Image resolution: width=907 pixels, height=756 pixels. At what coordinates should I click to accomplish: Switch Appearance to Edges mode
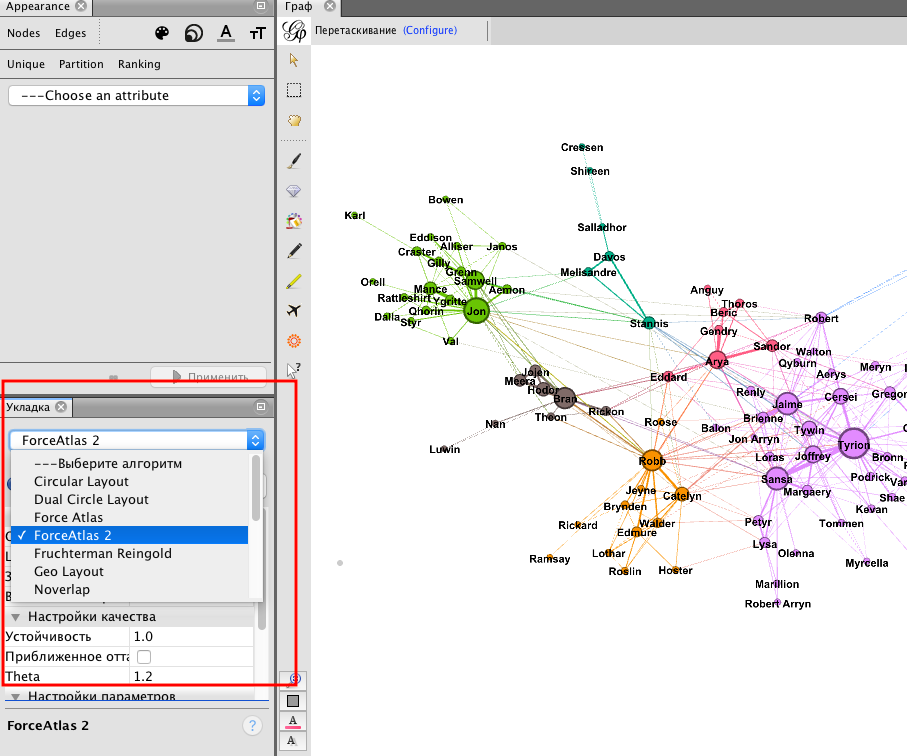click(70, 33)
